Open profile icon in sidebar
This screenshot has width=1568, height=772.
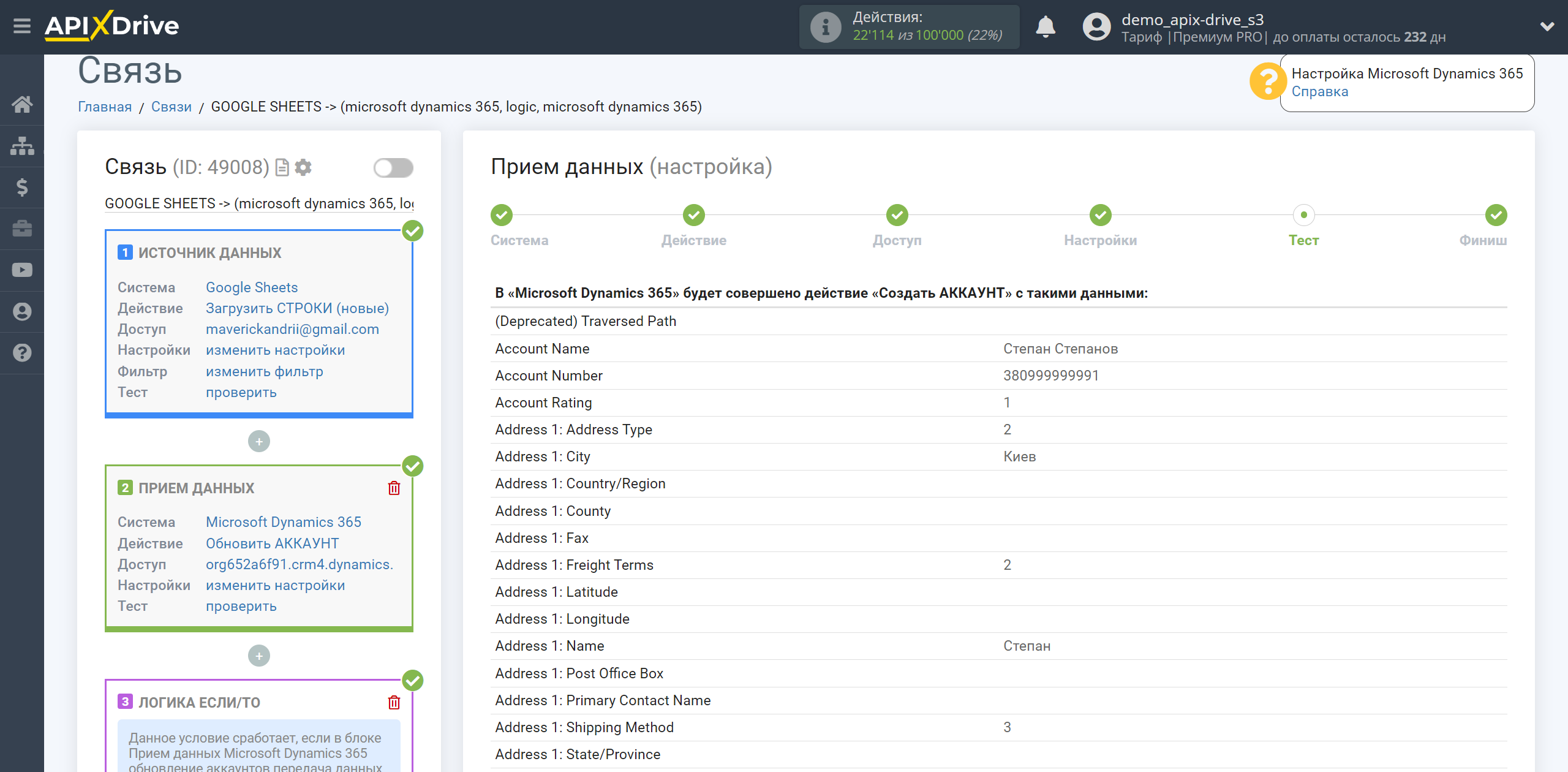(22, 311)
